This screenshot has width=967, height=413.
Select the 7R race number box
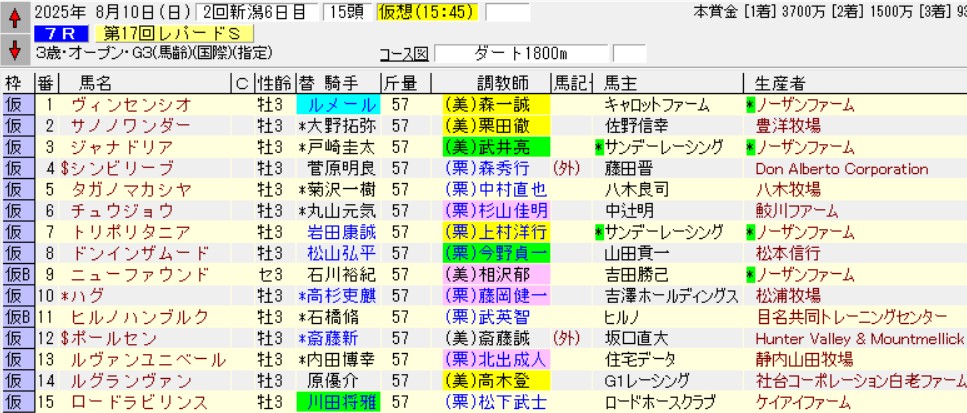tap(58, 34)
